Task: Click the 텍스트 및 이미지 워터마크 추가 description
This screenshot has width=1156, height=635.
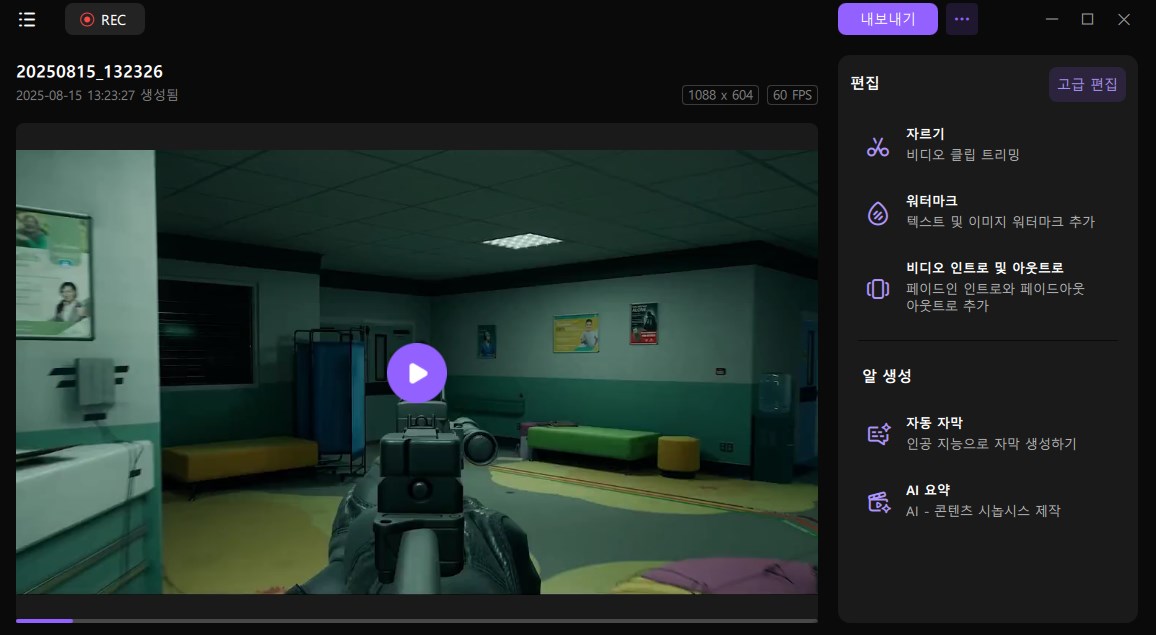Action: [x=1000, y=222]
